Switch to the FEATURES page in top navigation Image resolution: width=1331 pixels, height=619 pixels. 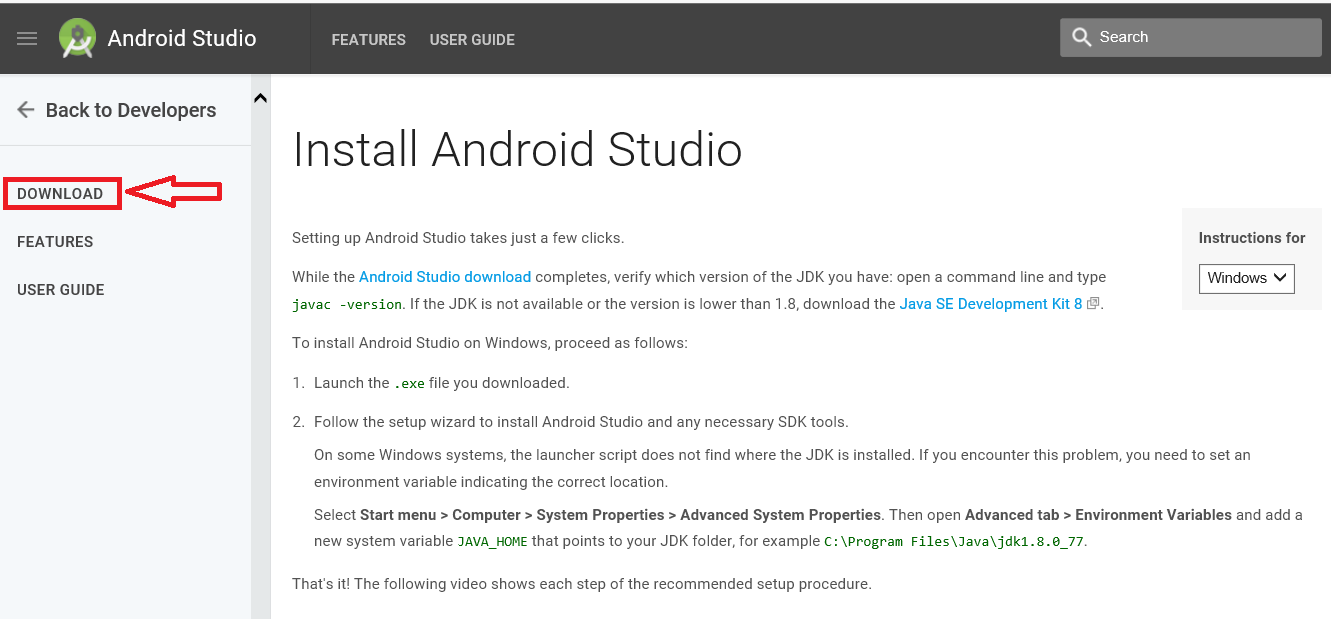[x=368, y=40]
